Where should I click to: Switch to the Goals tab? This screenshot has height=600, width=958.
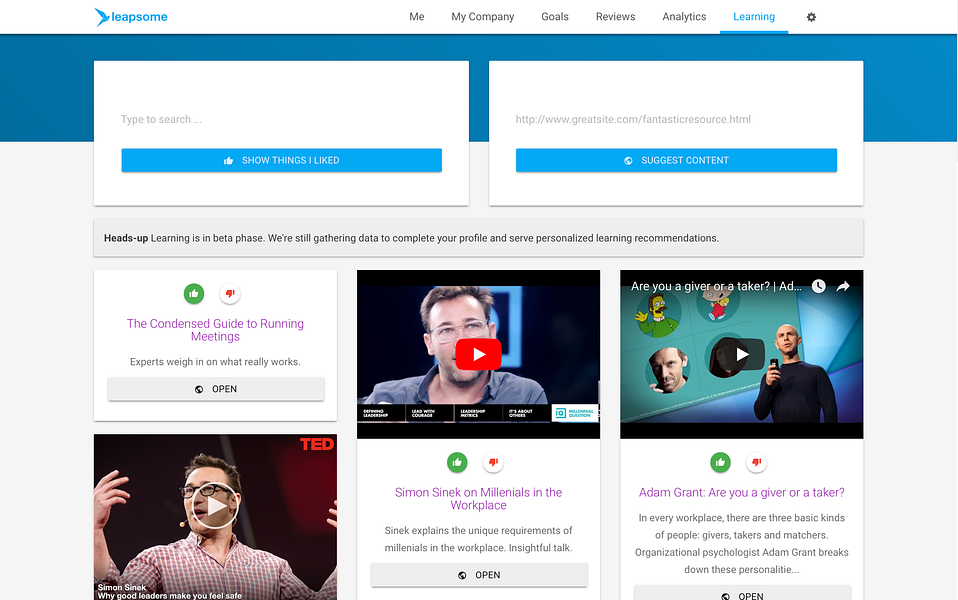pos(555,16)
